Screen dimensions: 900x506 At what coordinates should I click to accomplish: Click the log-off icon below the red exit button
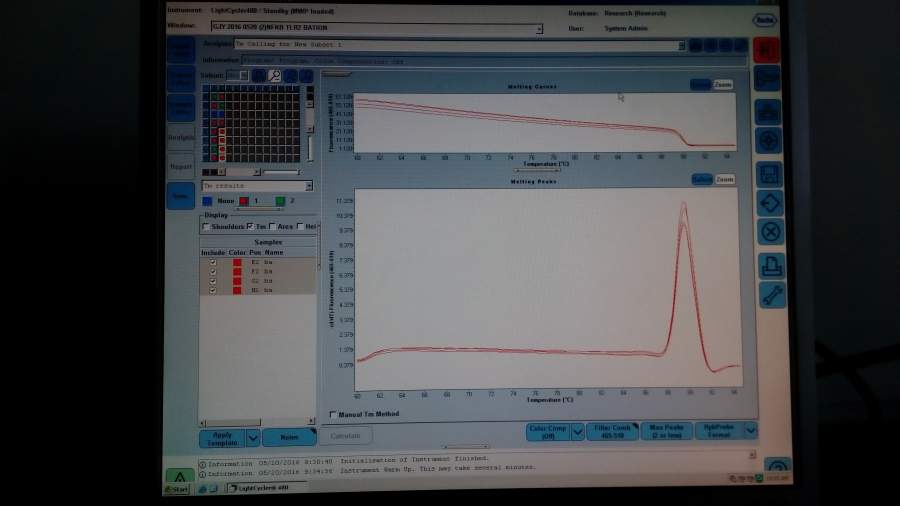[767, 79]
